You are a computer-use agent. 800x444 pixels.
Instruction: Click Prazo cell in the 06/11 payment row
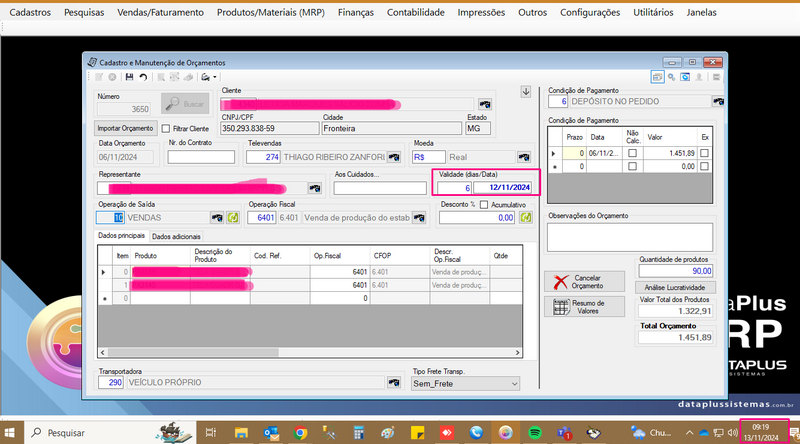tap(573, 153)
